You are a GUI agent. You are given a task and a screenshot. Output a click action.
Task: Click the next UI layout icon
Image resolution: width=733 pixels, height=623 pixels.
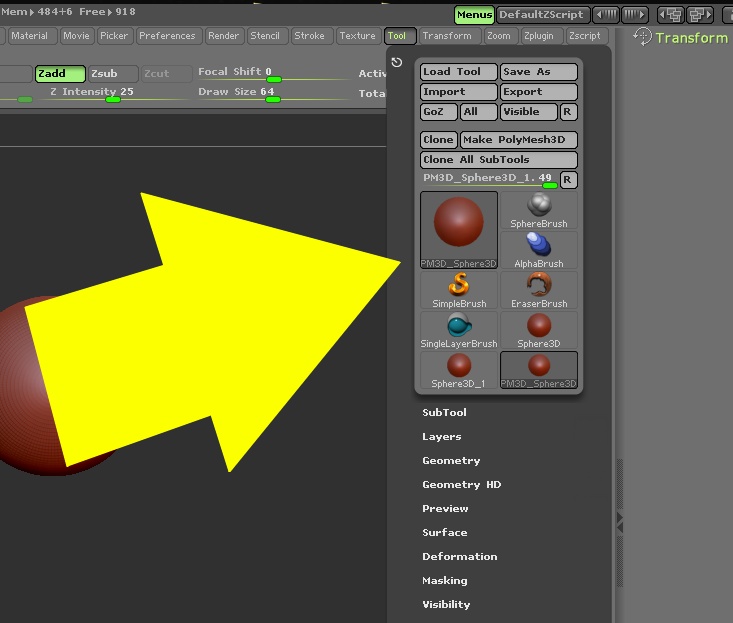[699, 15]
